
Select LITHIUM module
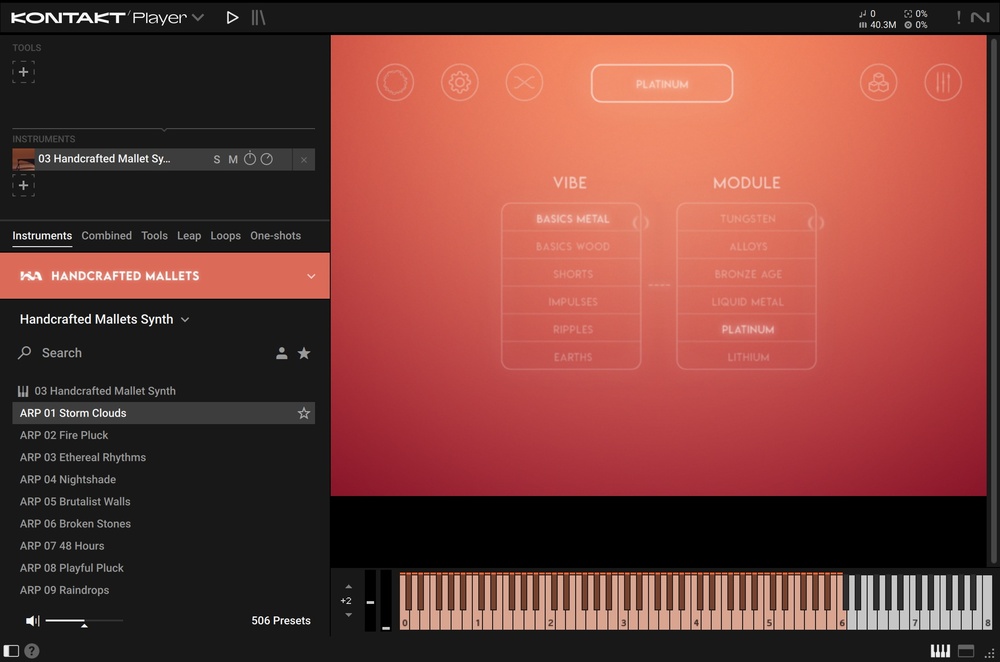click(747, 357)
